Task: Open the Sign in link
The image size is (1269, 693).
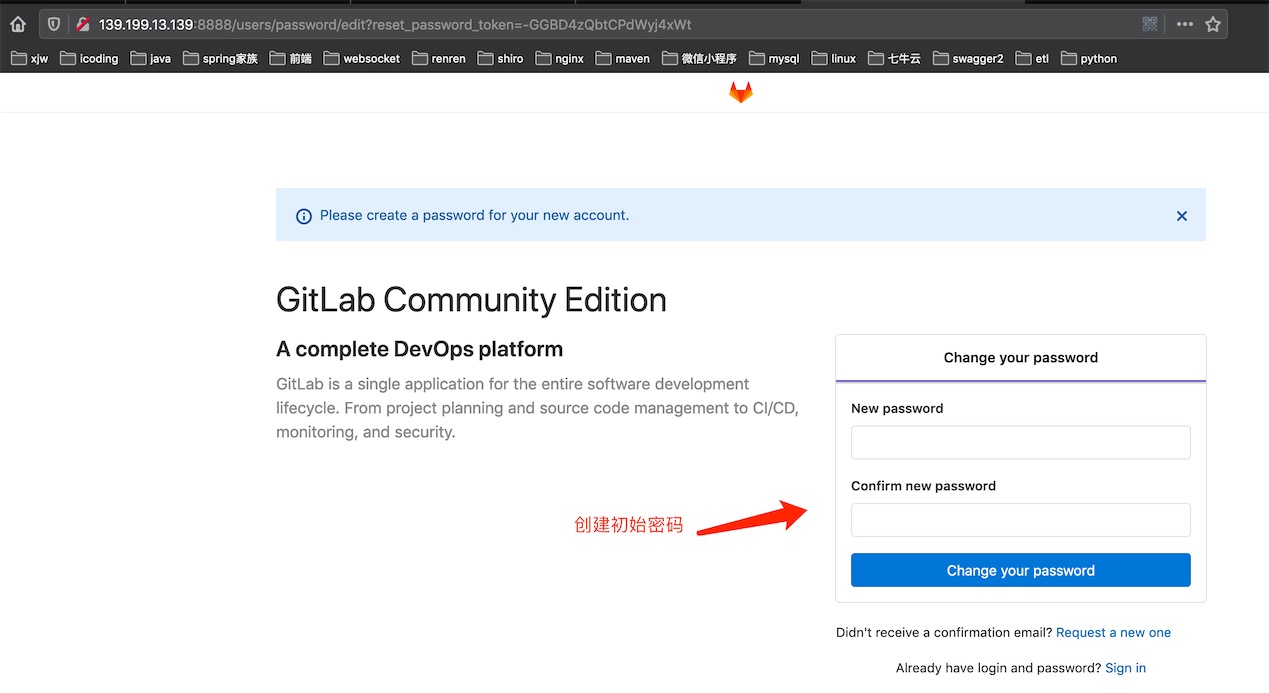Action: (x=1126, y=668)
